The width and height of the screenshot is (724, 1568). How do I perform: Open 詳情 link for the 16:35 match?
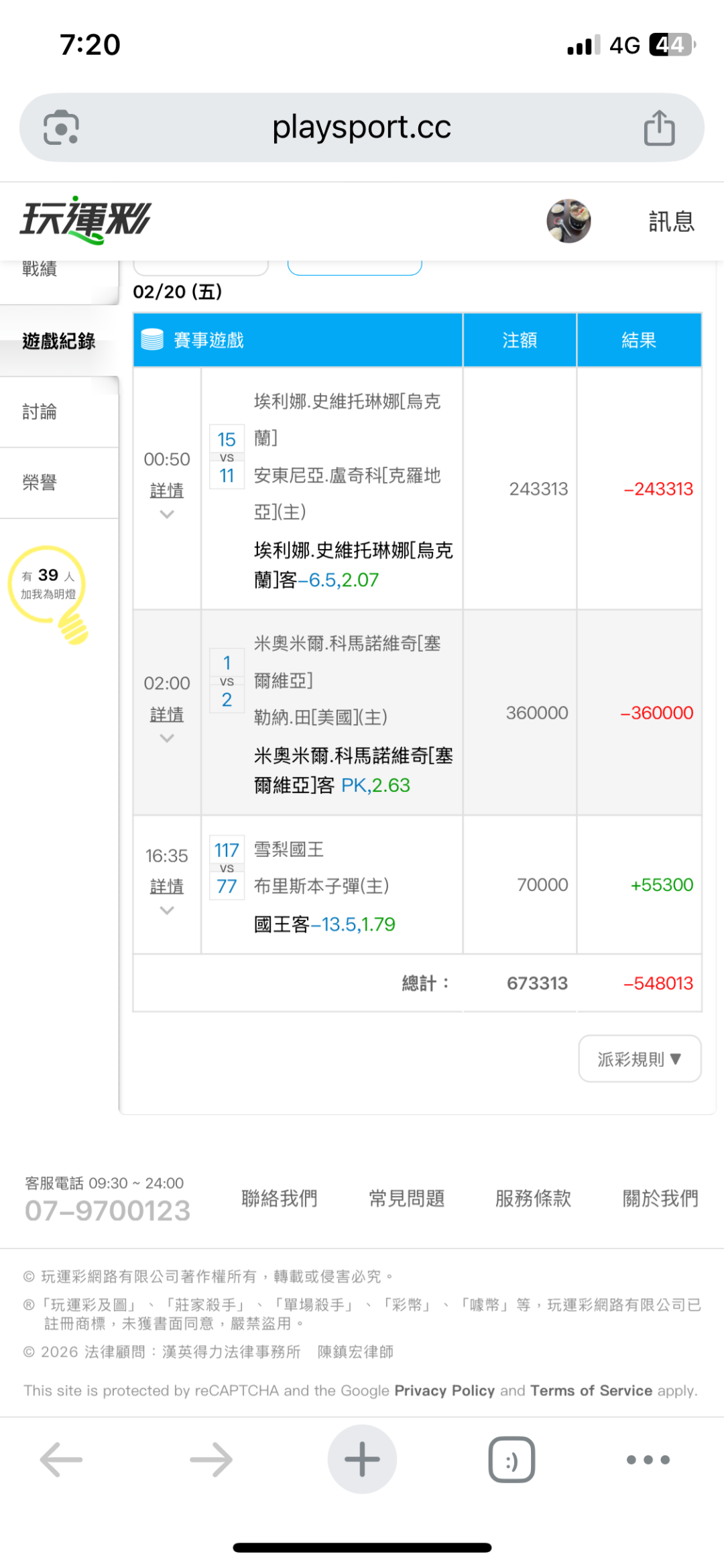coord(167,886)
